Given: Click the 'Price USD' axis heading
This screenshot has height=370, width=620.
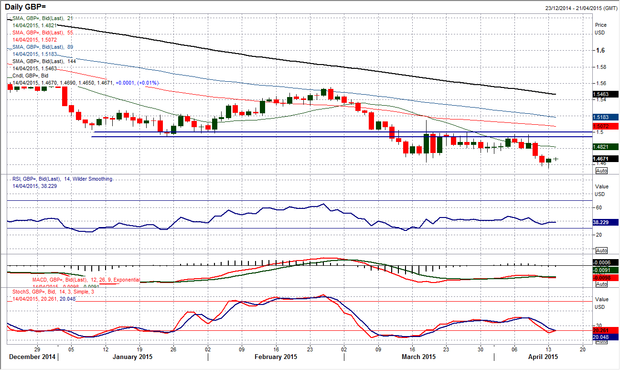Looking at the screenshot, I should (x=601, y=28).
